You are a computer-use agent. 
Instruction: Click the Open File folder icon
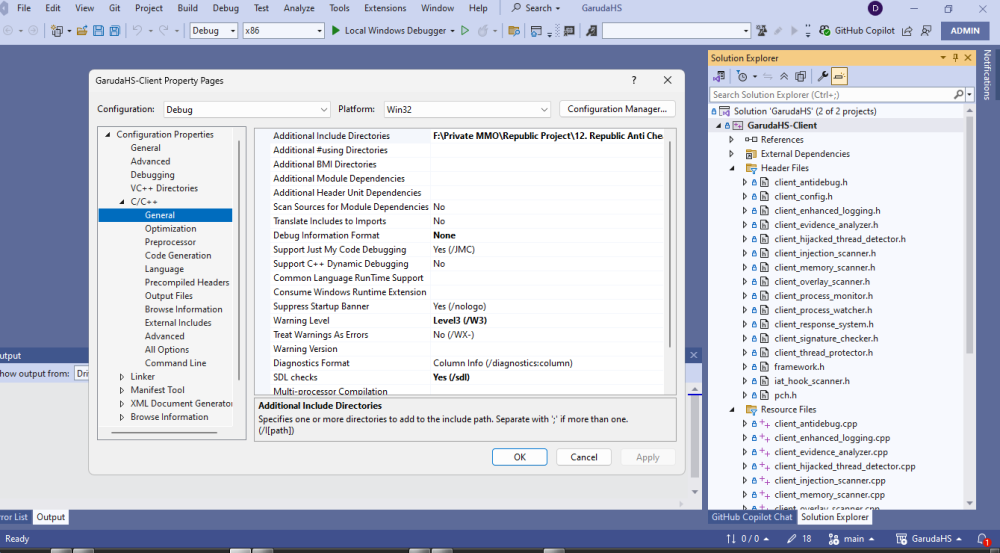pyautogui.click(x=82, y=31)
